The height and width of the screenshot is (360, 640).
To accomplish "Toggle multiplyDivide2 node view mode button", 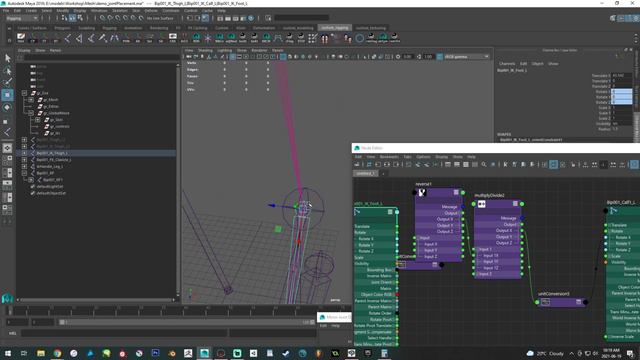I will click(516, 204).
